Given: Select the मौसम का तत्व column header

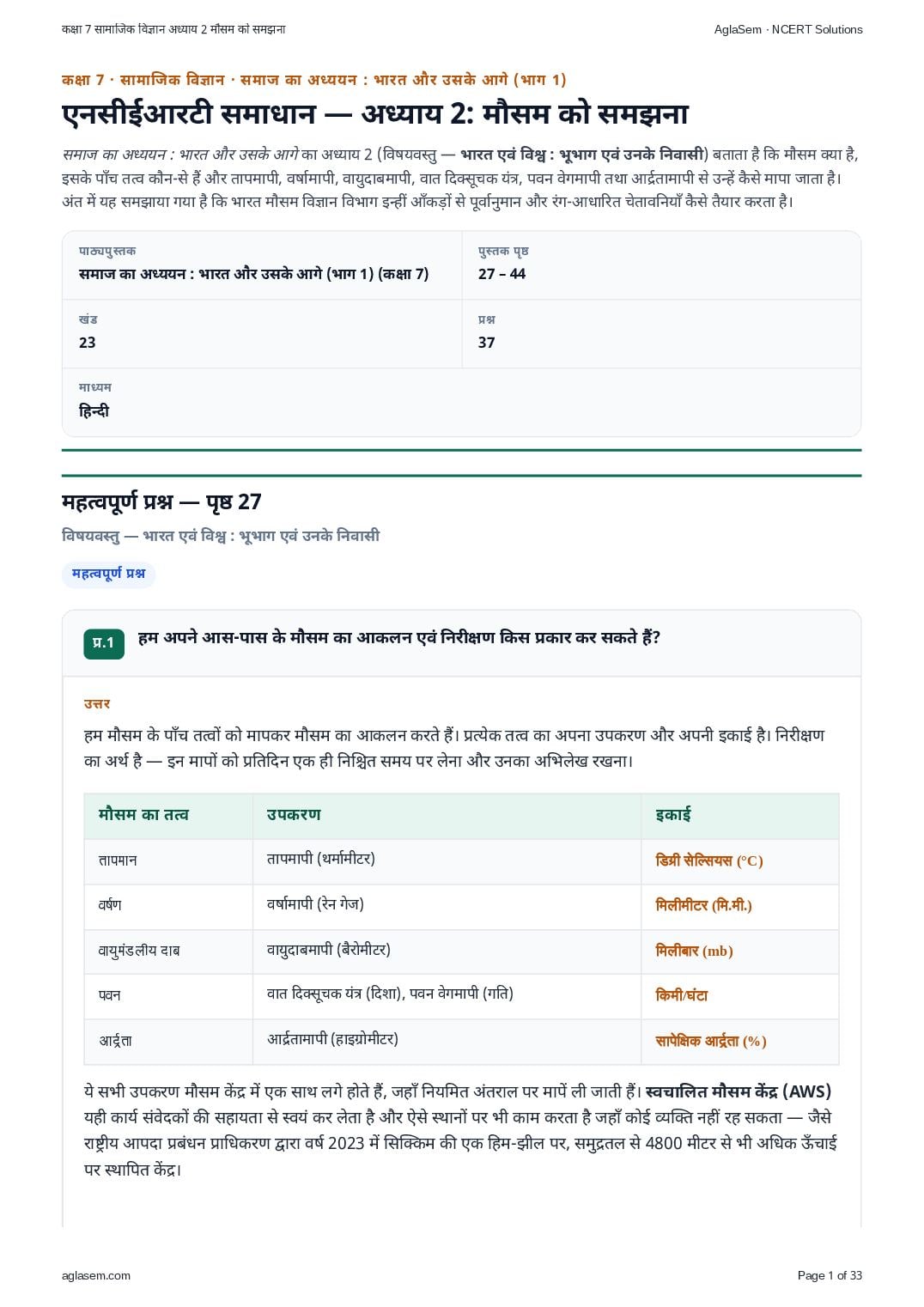Looking at the screenshot, I should click(168, 815).
